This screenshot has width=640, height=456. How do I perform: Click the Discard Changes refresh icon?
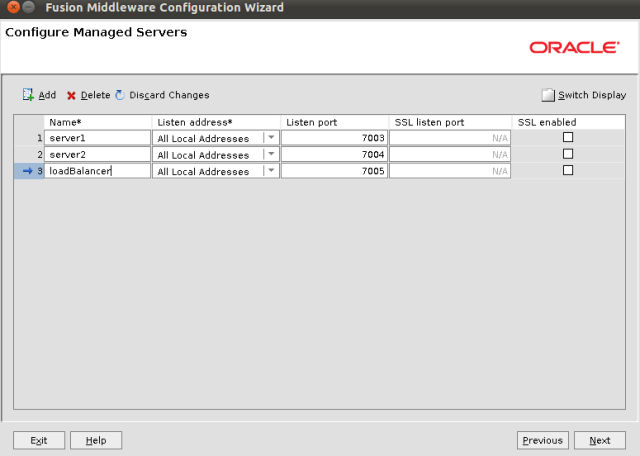coord(120,95)
